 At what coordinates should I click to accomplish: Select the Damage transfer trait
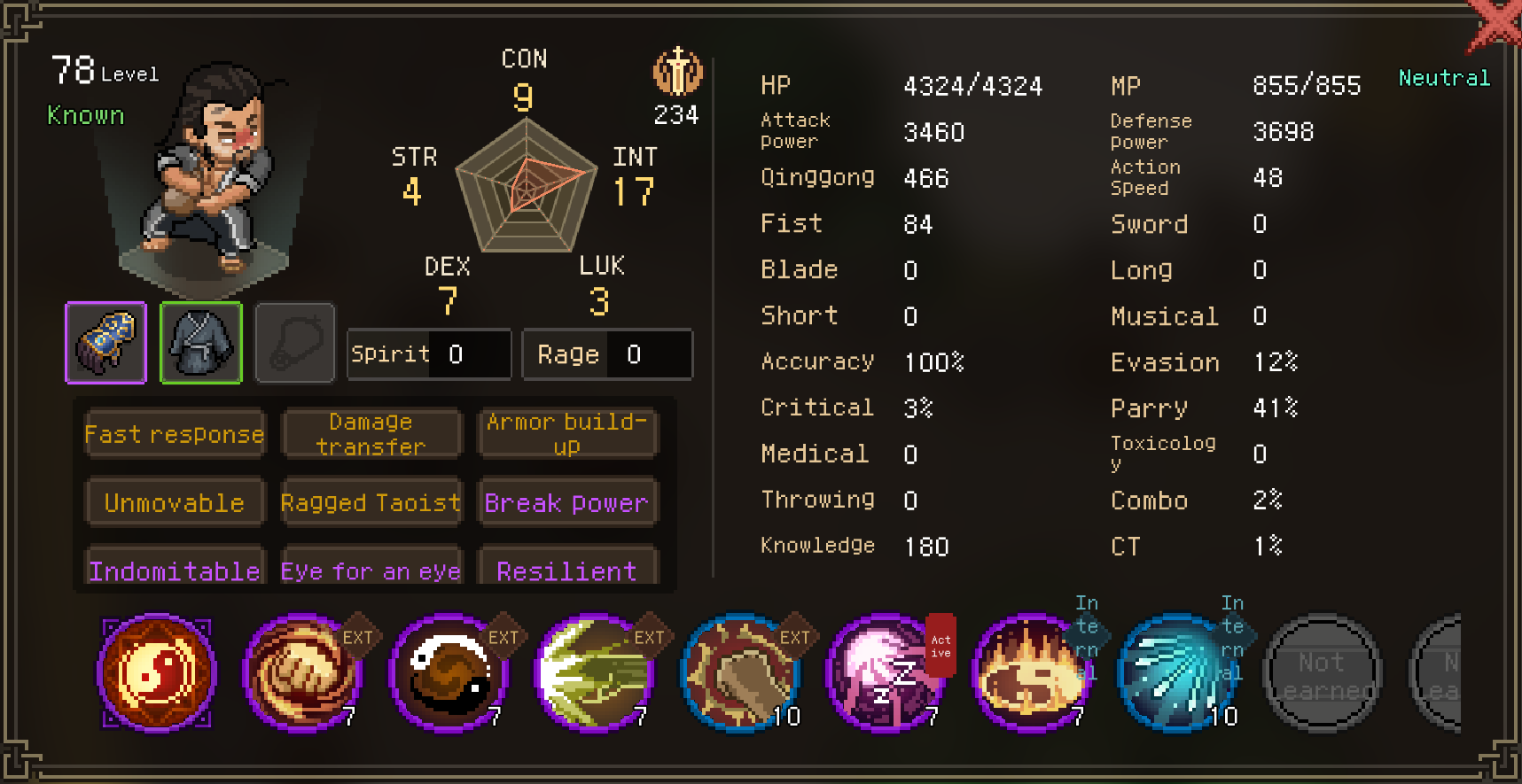pos(371,434)
